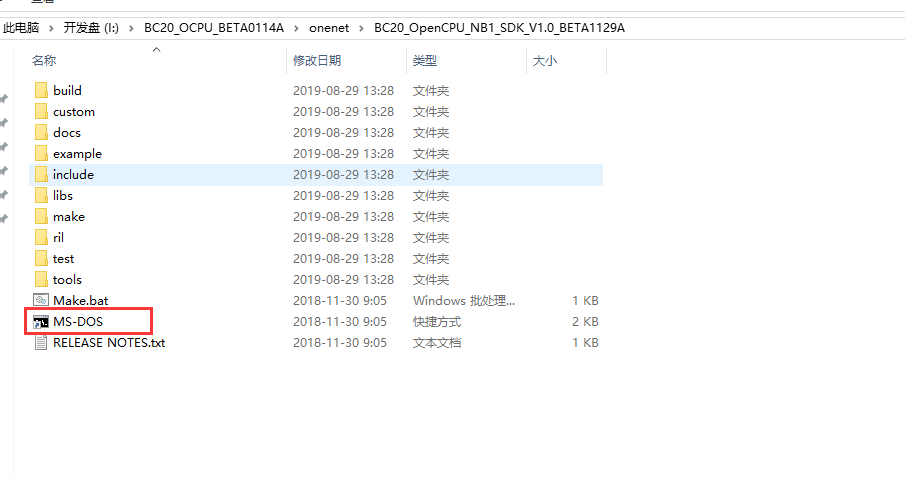Click the tools folder date '2019-08-29 13:28'
Viewport: 905px width, 477px height.
click(x=343, y=280)
